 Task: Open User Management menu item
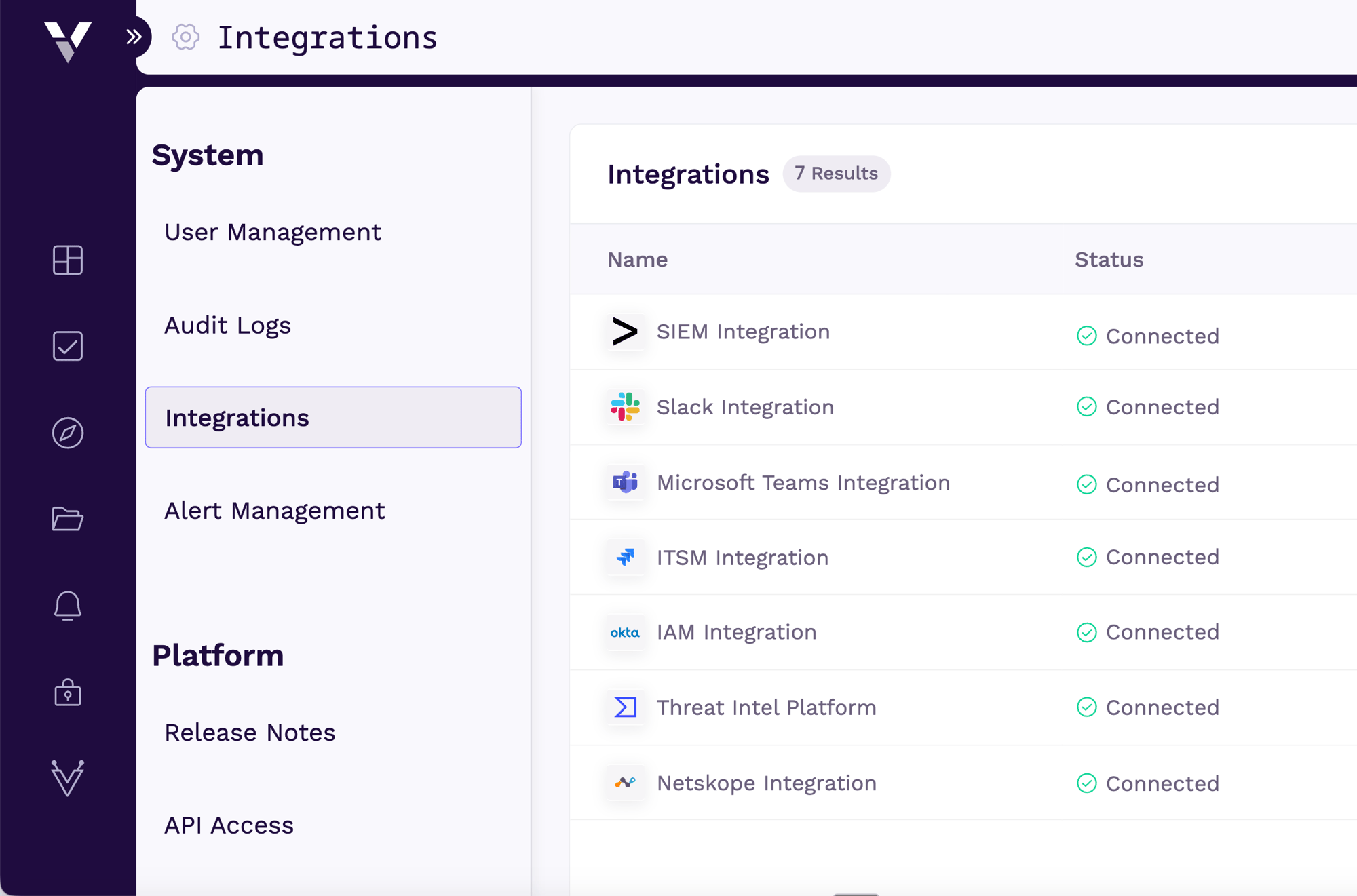[x=273, y=233]
